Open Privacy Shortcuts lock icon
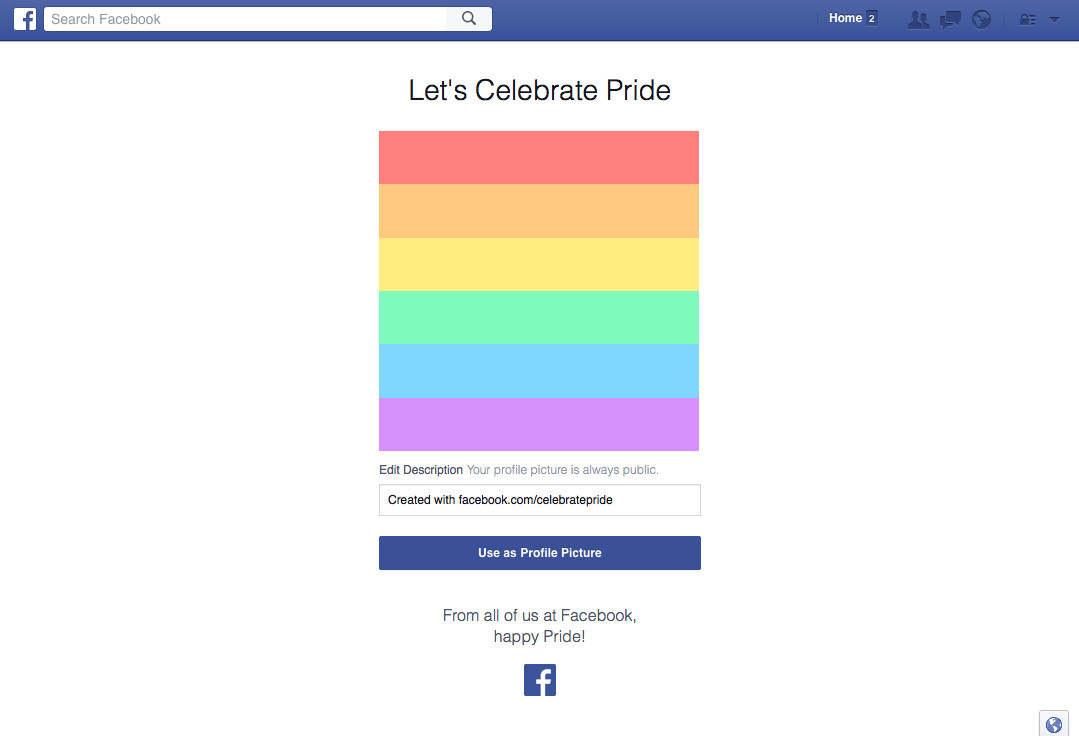This screenshot has height=736, width=1079. 1027,20
